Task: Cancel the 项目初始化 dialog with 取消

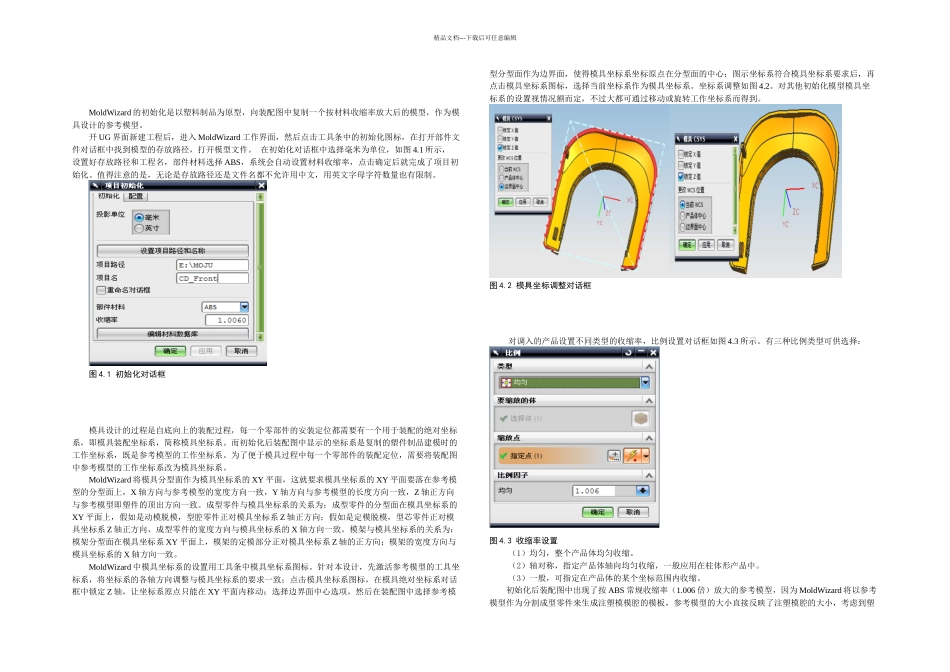Action: point(241,351)
